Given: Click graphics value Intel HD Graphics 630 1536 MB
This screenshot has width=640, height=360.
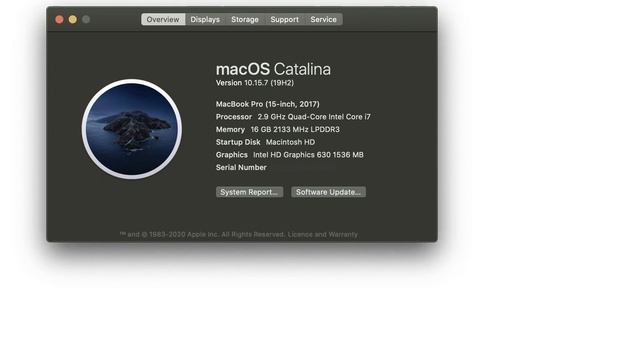Looking at the screenshot, I should (308, 155).
